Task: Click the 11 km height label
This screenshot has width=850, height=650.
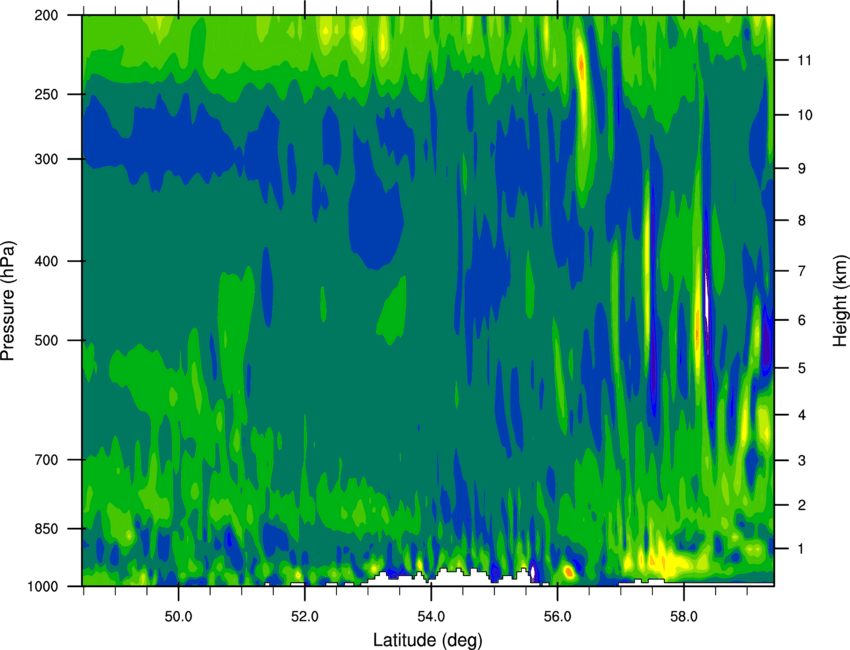Action: pos(804,60)
